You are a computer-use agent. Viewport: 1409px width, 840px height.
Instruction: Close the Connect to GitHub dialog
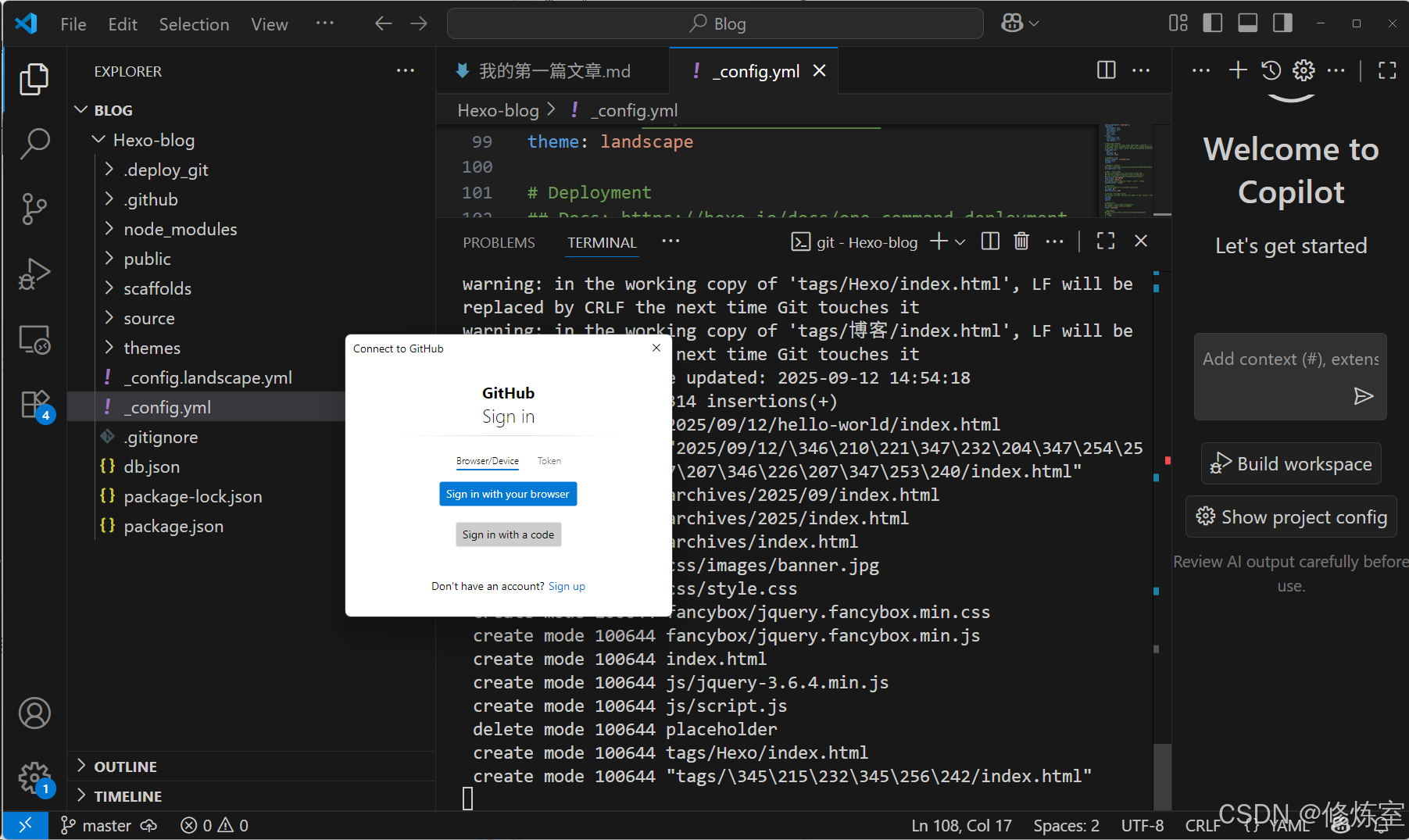coord(656,348)
